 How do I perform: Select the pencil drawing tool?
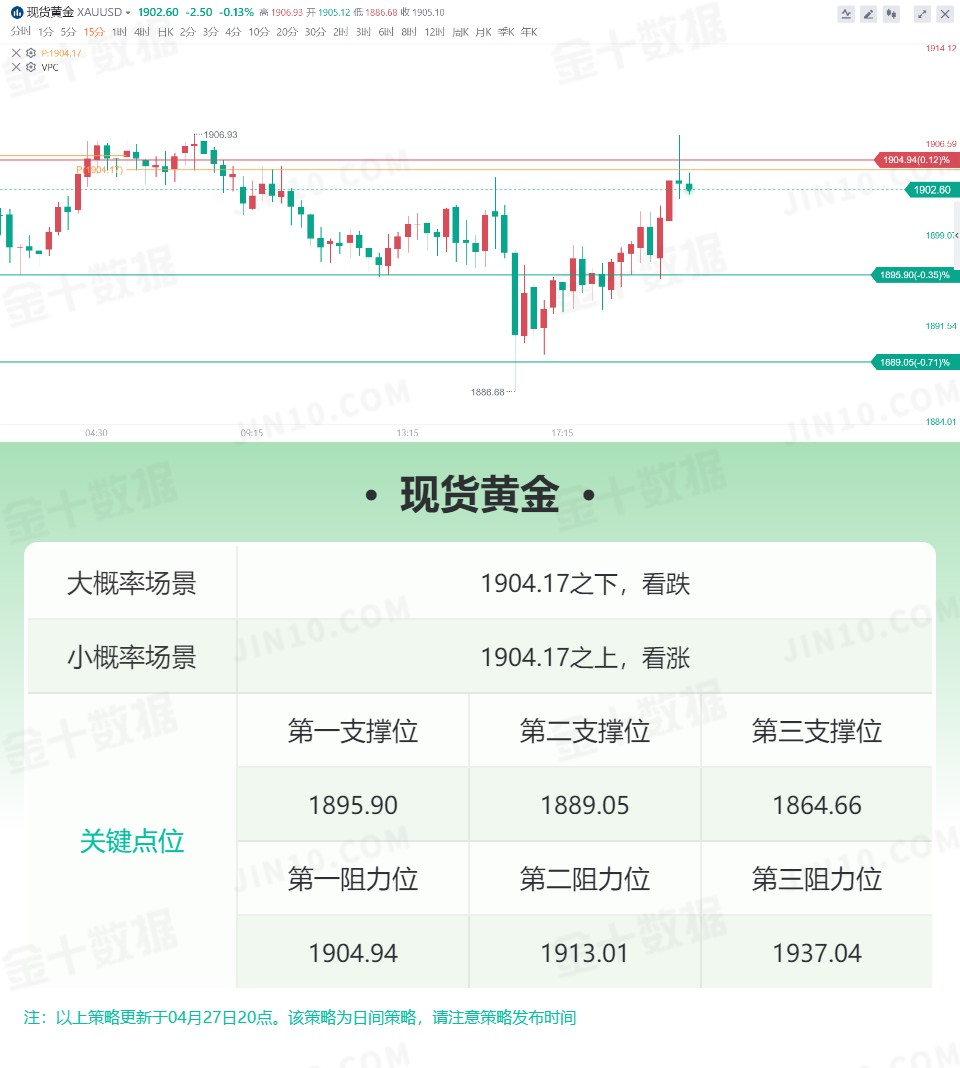tap(868, 14)
